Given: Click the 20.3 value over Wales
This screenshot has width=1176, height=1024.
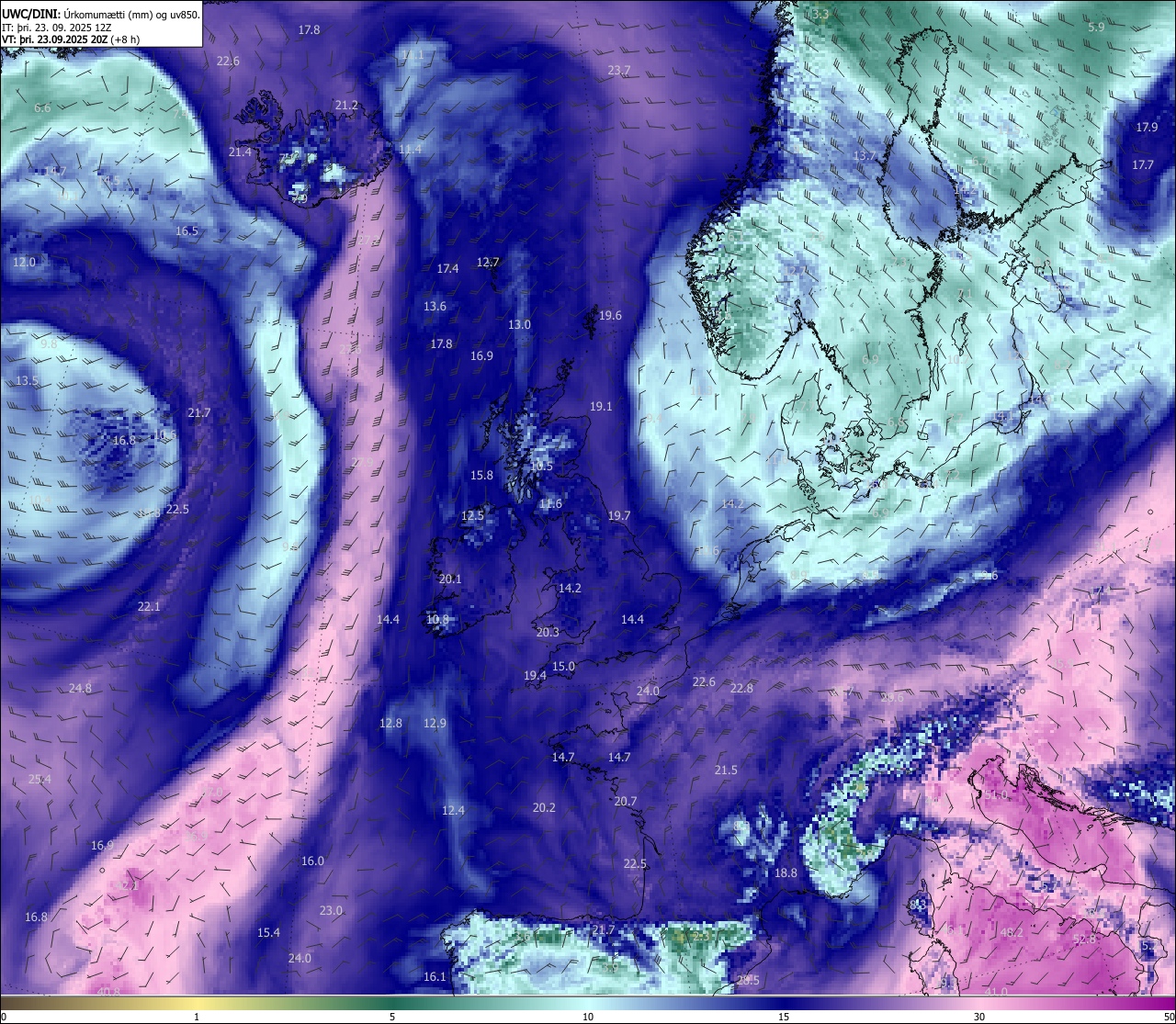Looking at the screenshot, I should (548, 633).
